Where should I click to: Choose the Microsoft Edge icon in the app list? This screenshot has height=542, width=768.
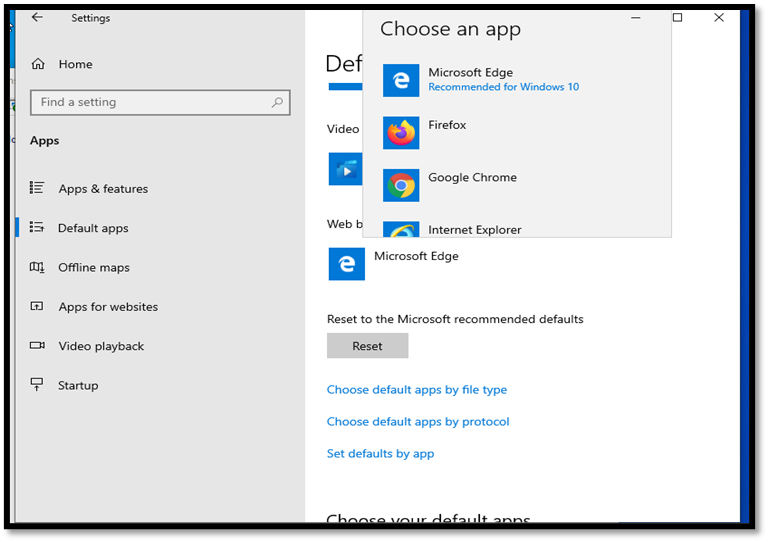click(401, 80)
